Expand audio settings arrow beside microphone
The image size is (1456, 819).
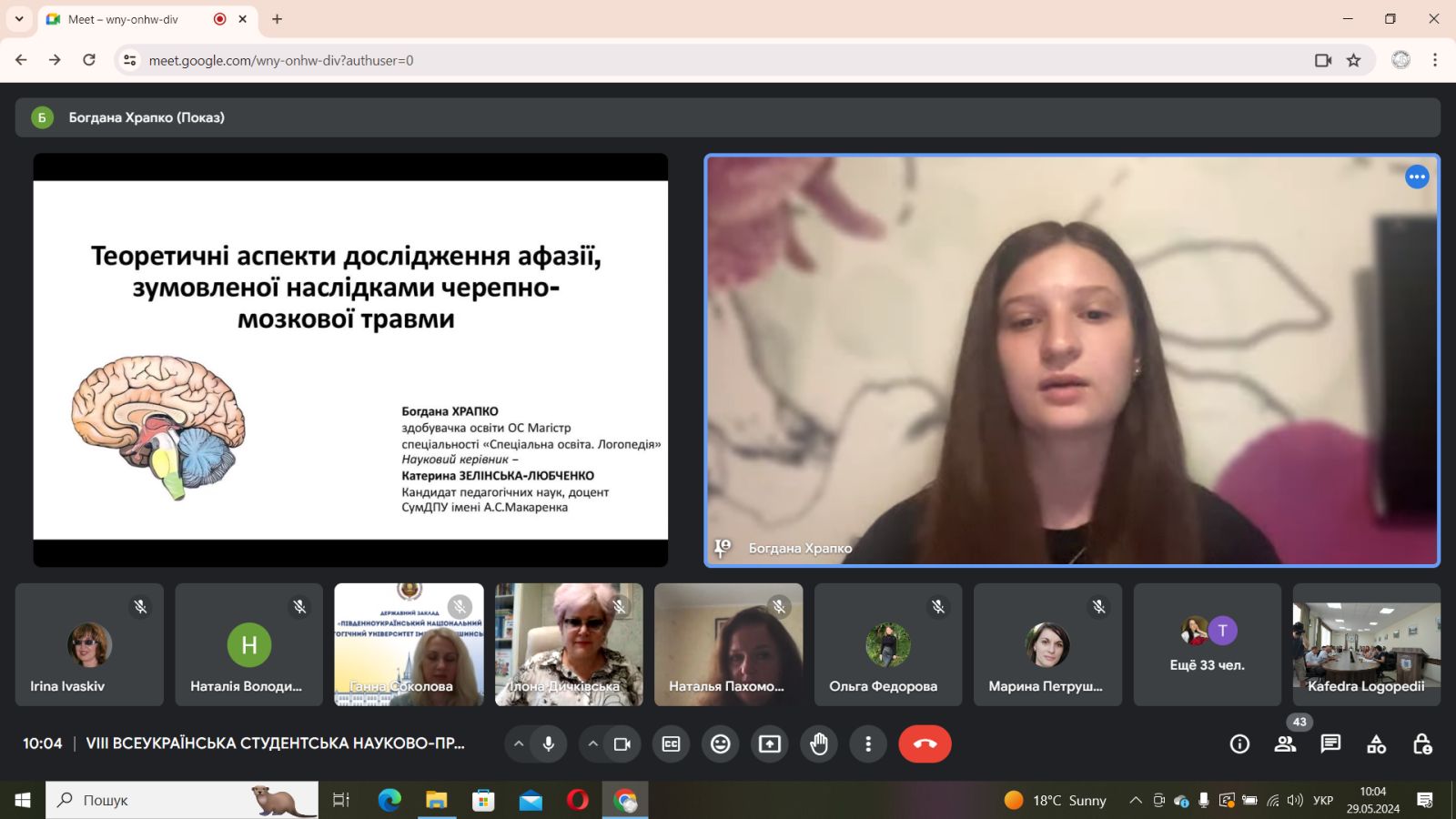[x=519, y=744]
